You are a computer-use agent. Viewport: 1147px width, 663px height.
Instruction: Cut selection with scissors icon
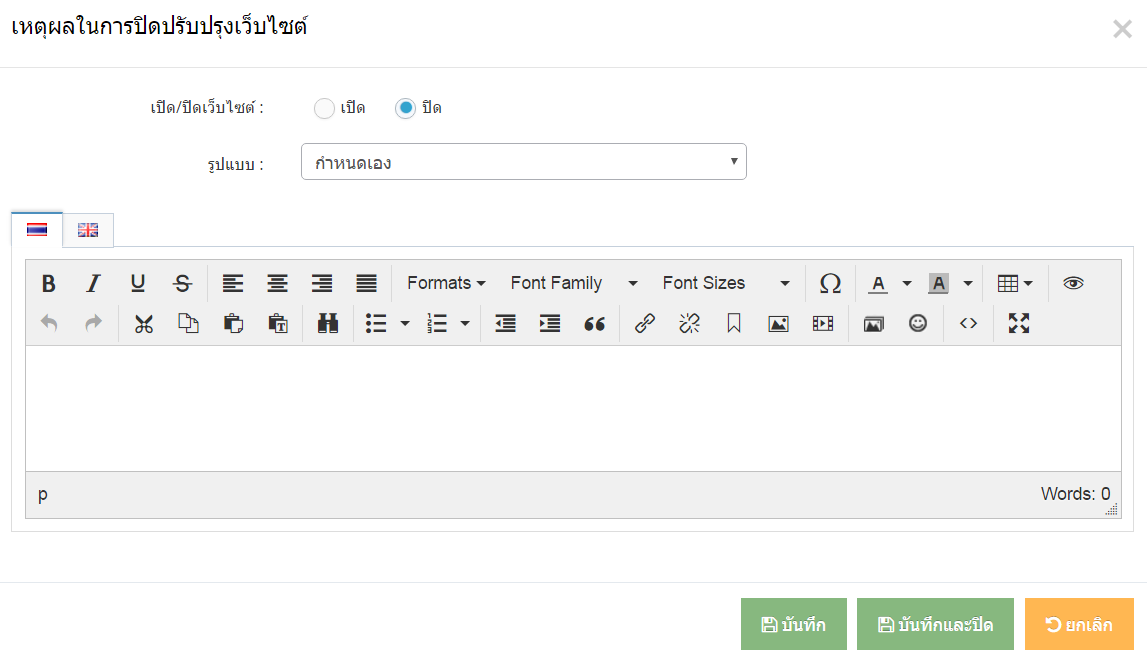[144, 323]
